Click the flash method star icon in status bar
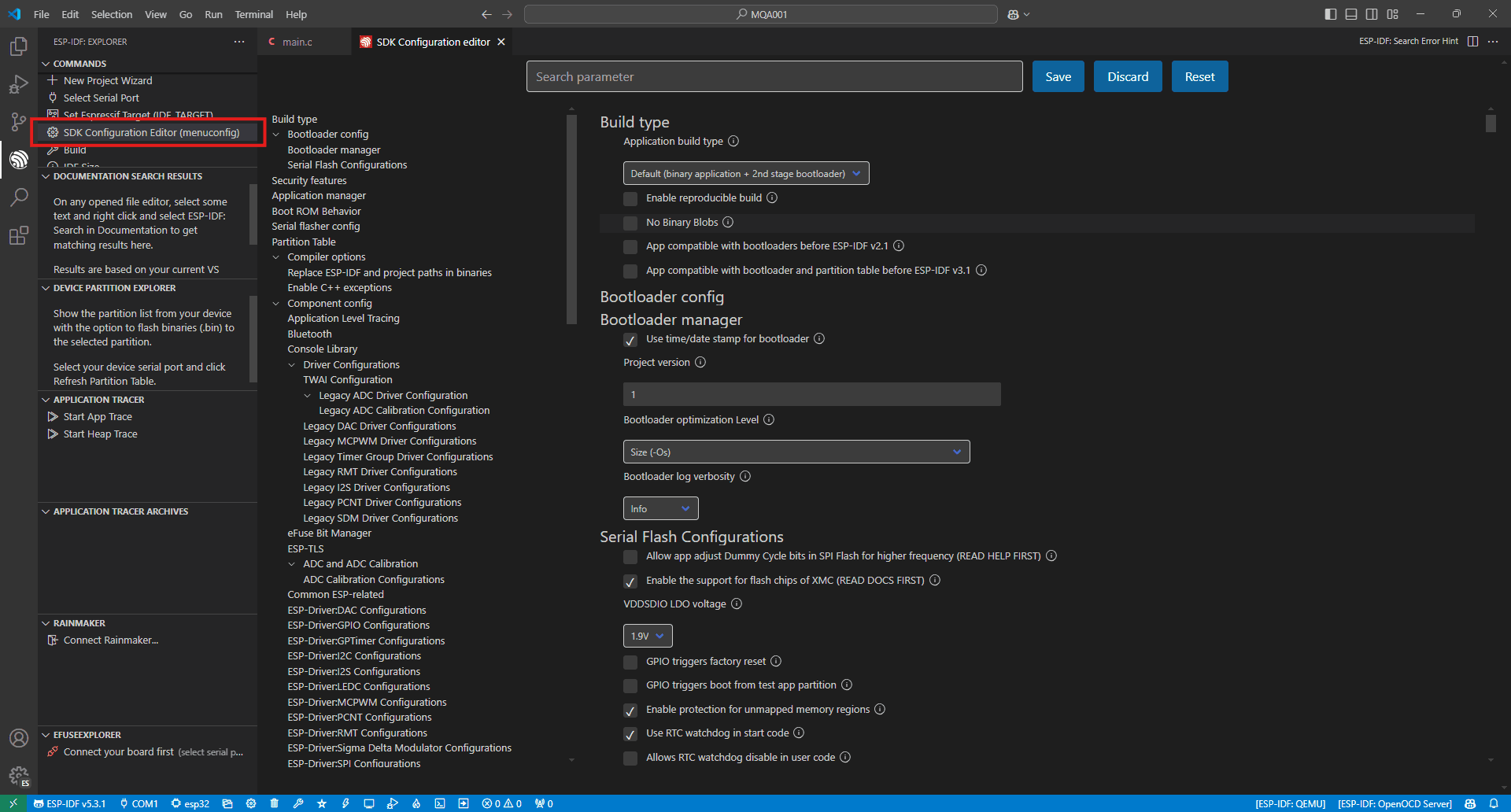 [x=322, y=803]
